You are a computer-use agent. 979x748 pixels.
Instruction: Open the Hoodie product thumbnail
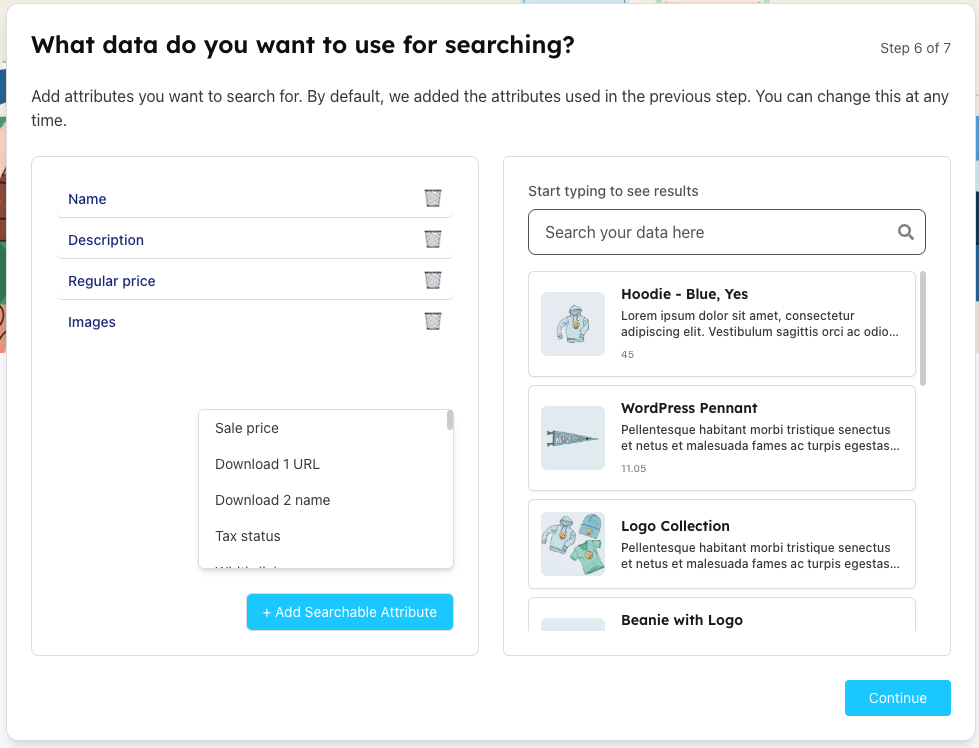point(572,324)
